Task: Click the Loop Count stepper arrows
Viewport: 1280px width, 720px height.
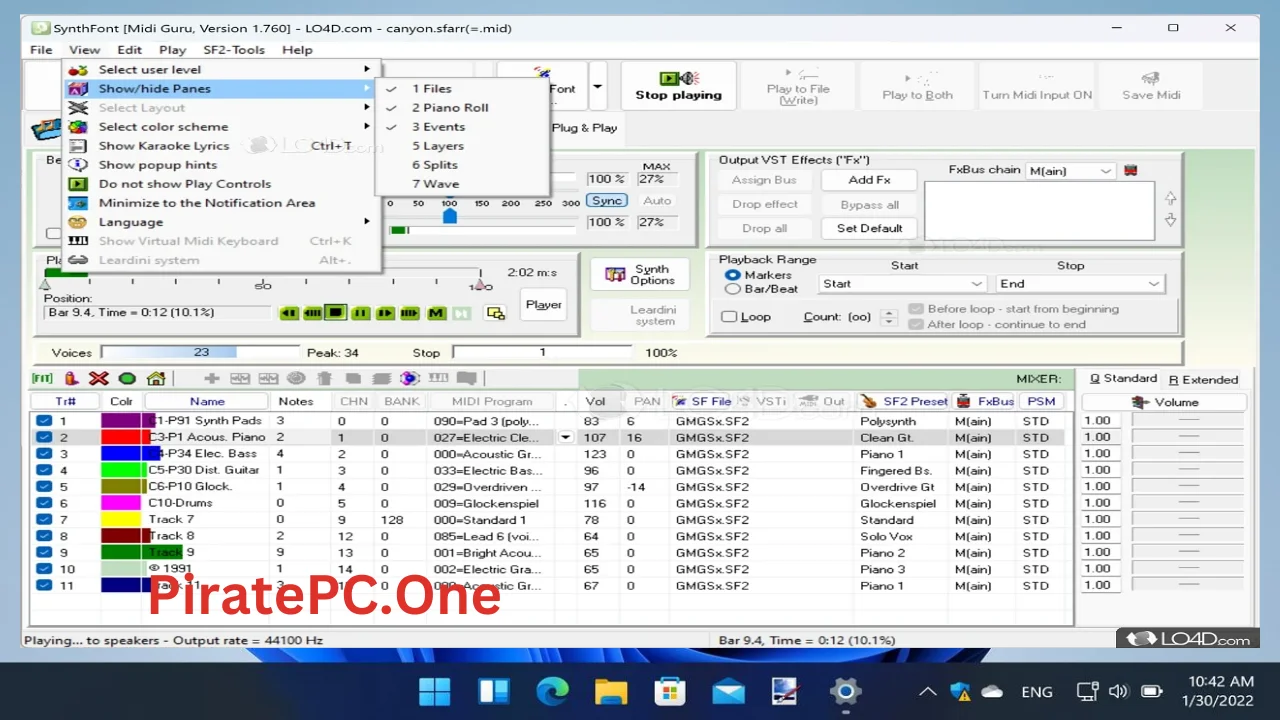Action: [x=889, y=317]
